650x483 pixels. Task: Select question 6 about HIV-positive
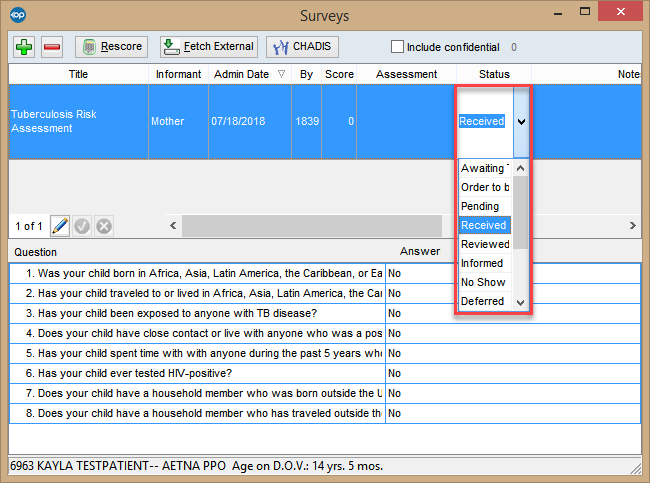(197, 373)
